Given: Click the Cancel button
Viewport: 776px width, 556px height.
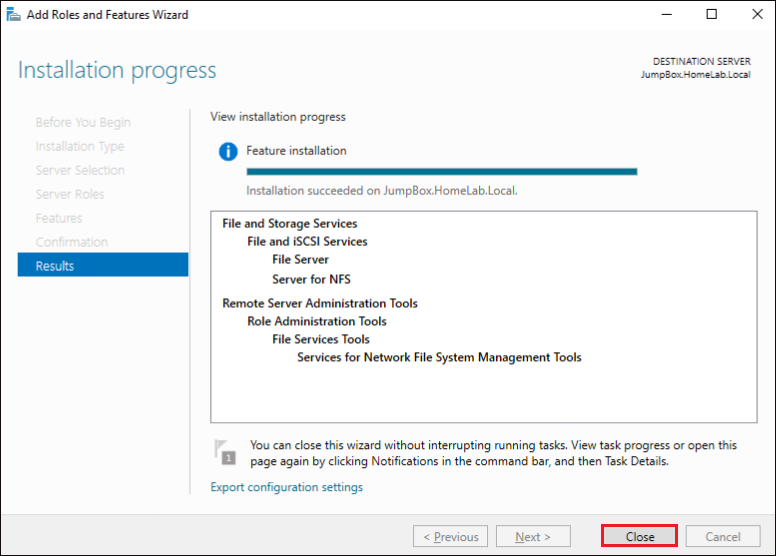Looking at the screenshot, I should point(723,536).
